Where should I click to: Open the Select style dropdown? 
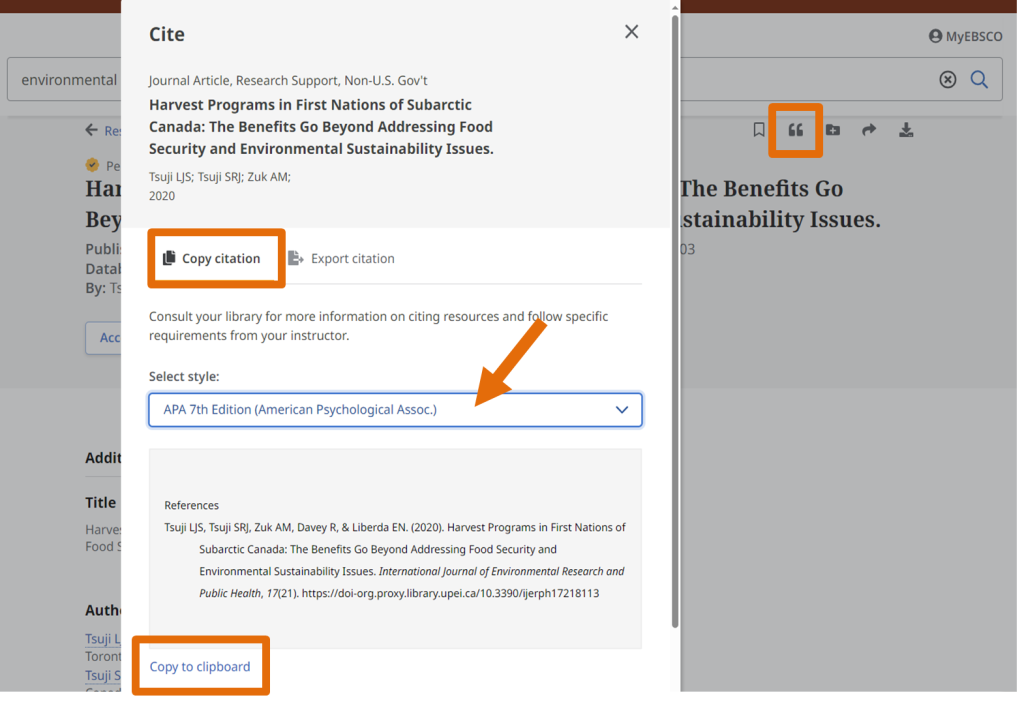pos(395,410)
